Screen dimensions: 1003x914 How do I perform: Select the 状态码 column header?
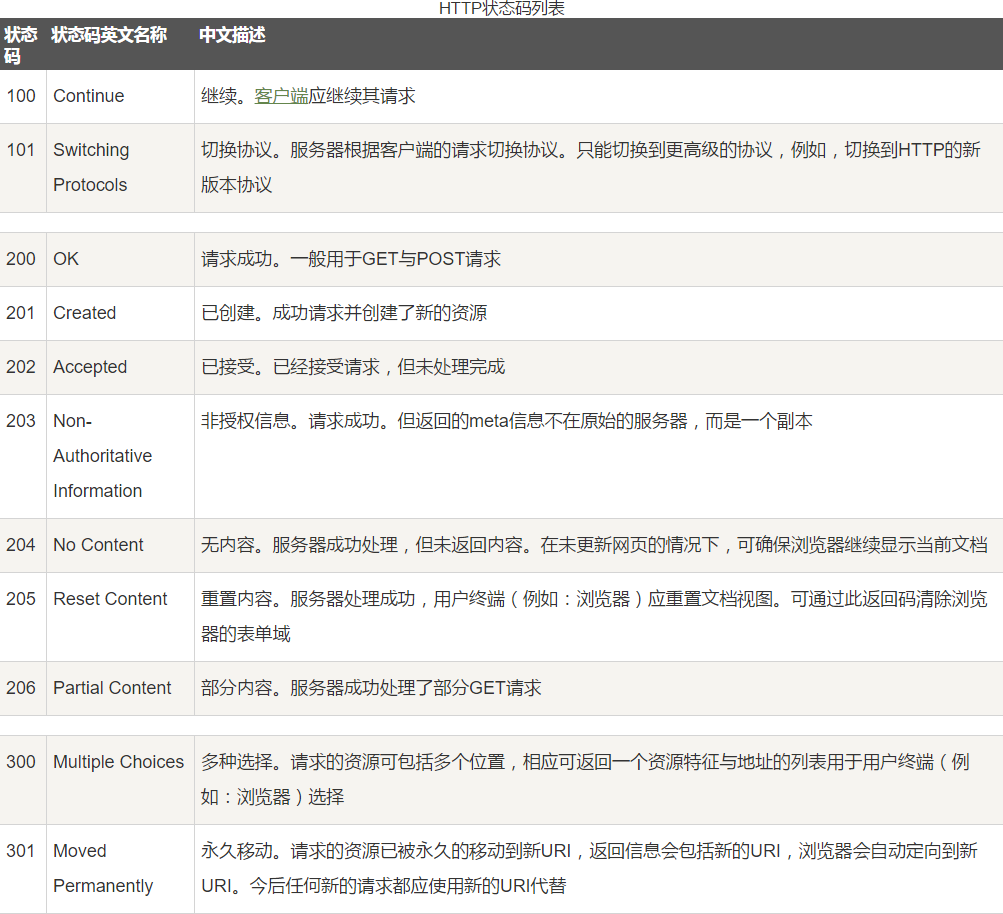[20, 45]
